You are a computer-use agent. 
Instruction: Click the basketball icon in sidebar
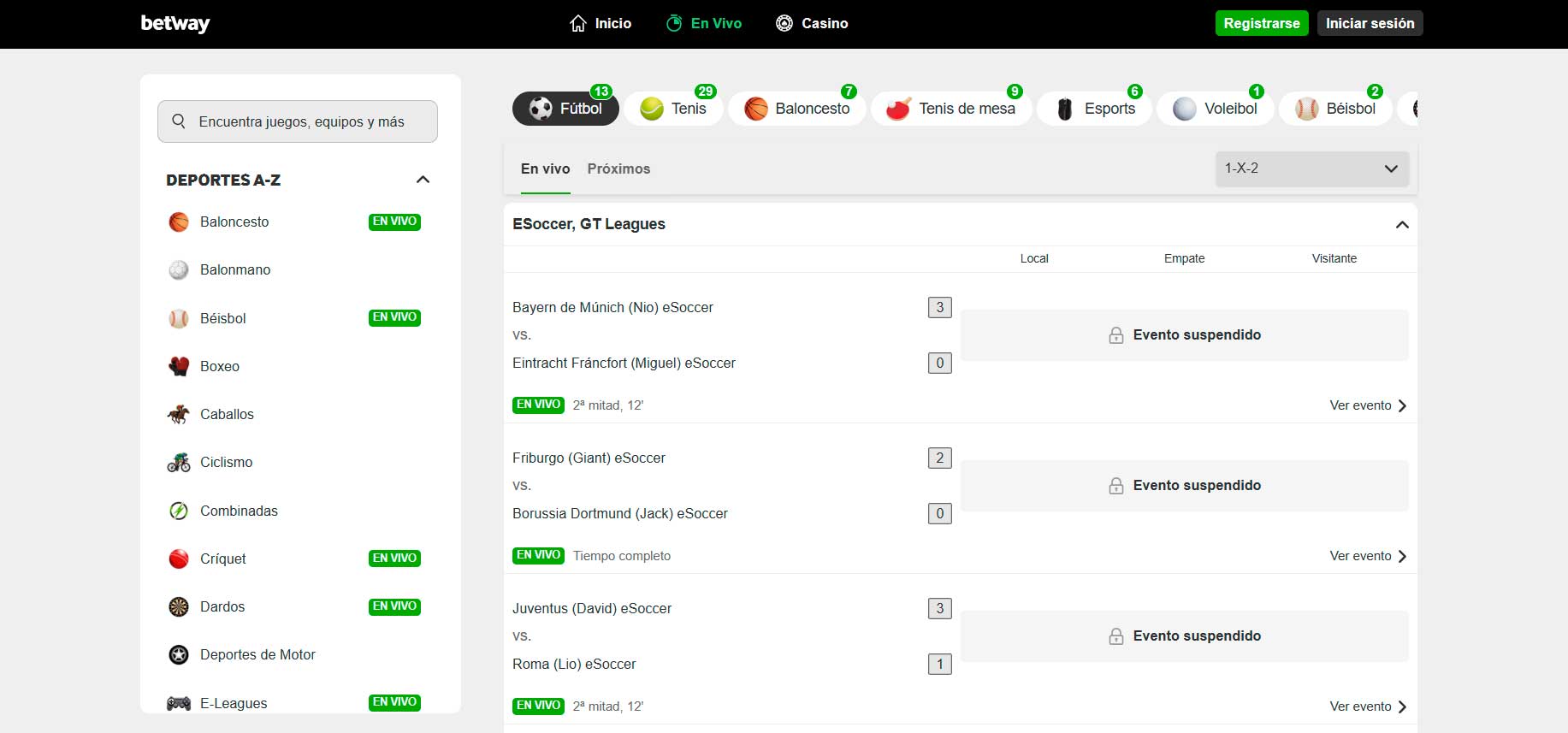point(179,222)
